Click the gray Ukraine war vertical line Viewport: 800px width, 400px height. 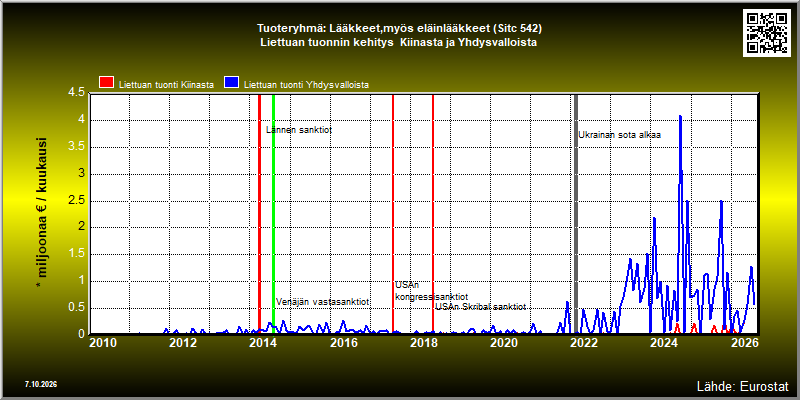point(576,214)
